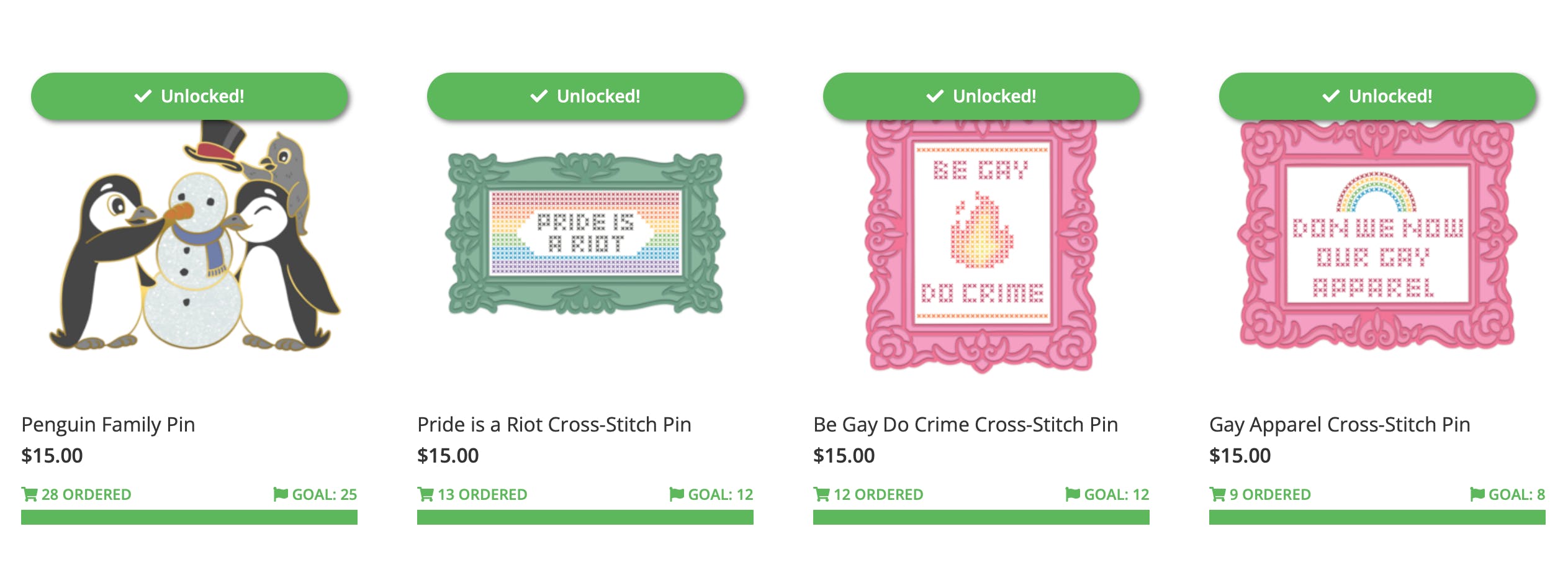Click the flag icon beside GOAL: 8

(1477, 494)
